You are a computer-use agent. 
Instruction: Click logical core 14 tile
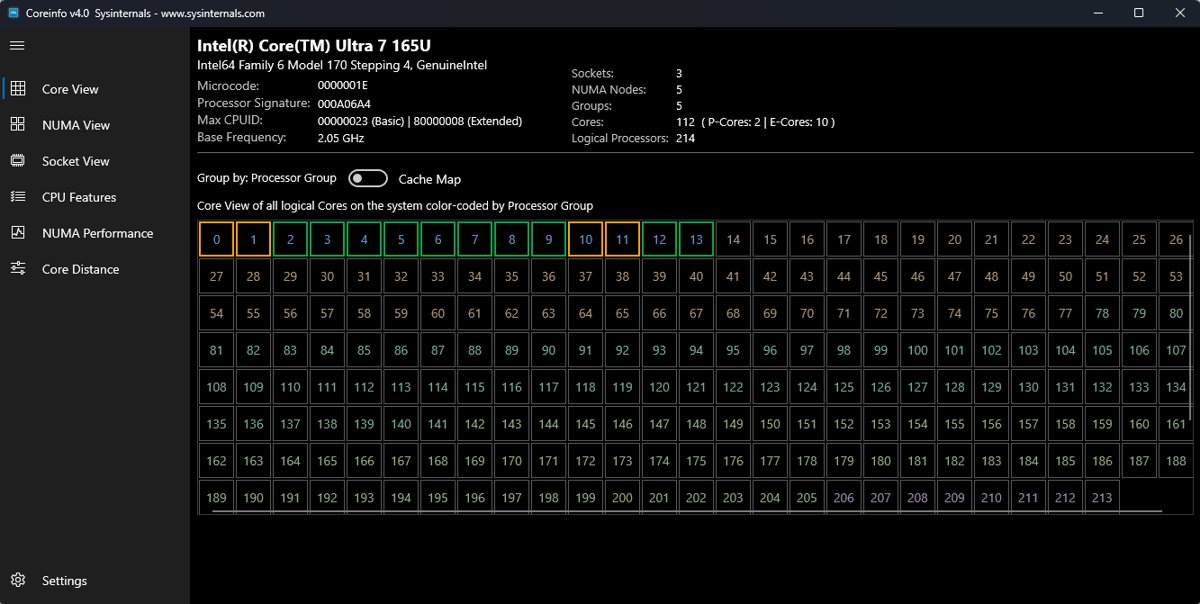click(x=734, y=240)
